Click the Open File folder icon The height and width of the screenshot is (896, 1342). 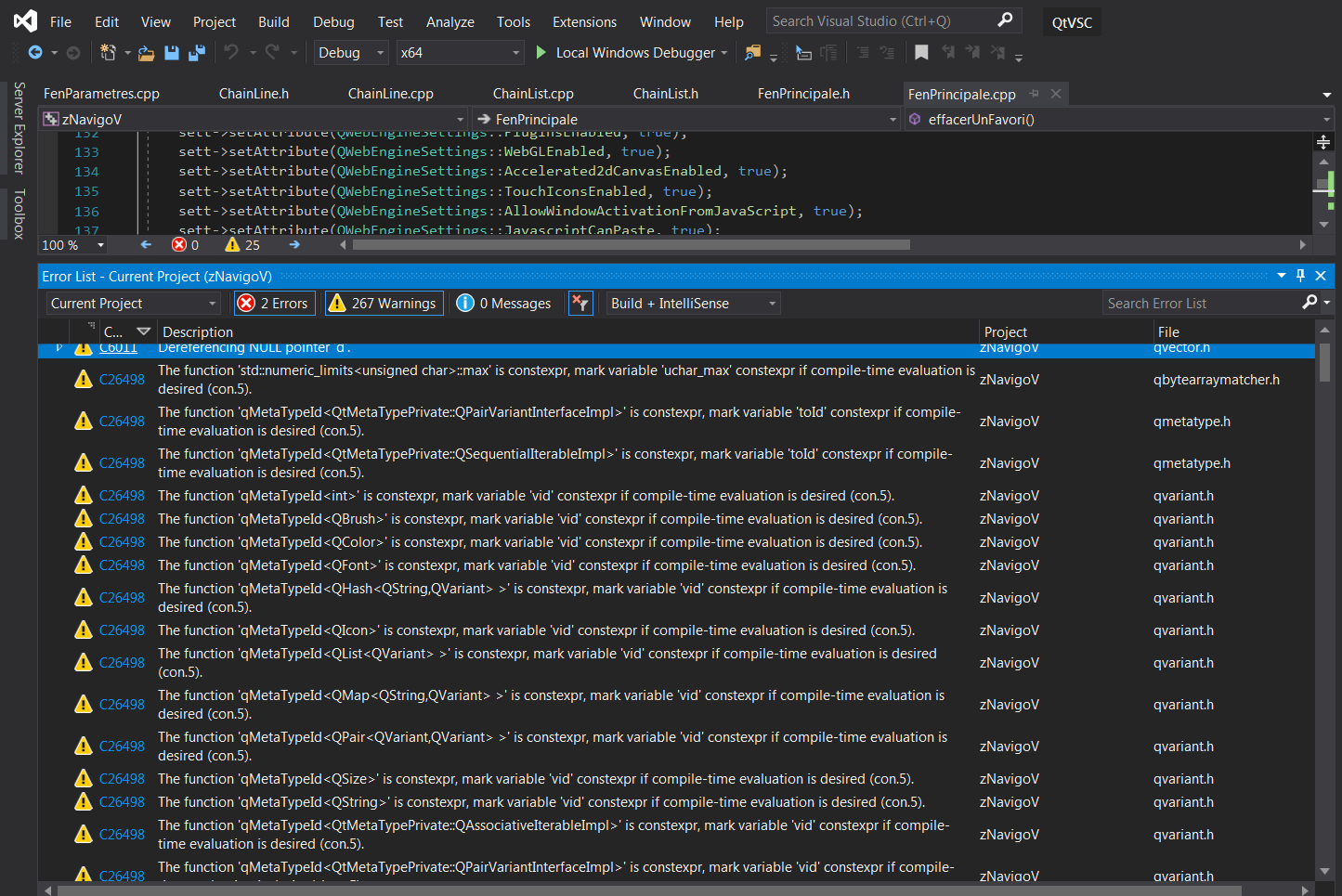pyautogui.click(x=146, y=53)
